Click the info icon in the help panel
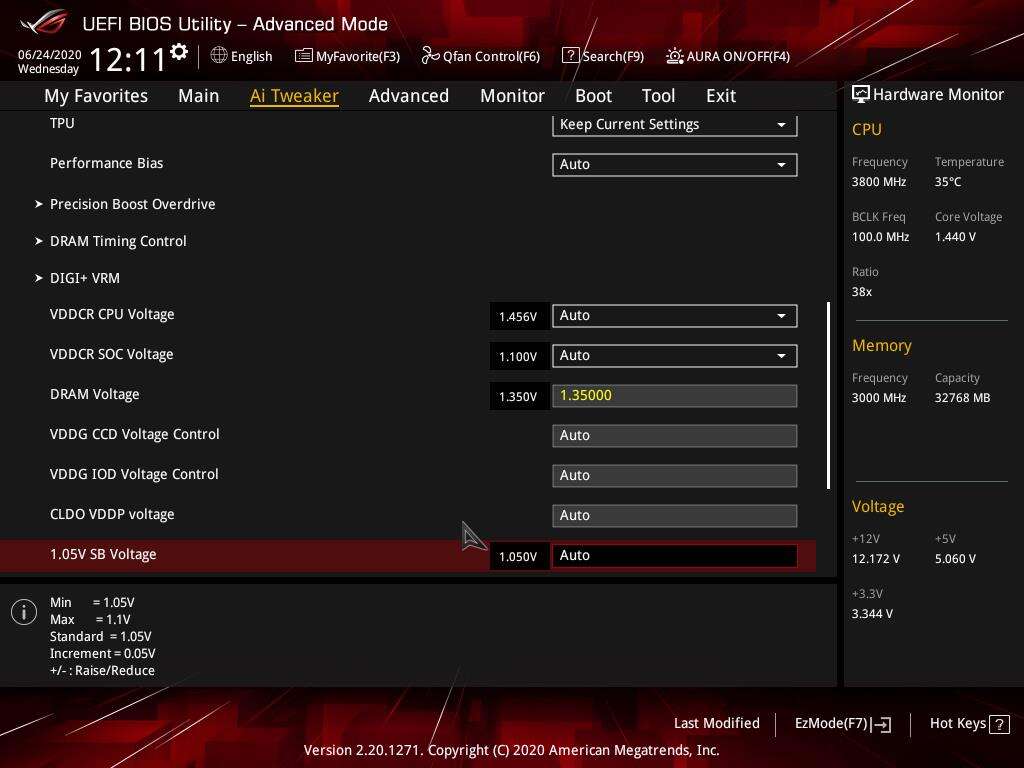Image resolution: width=1024 pixels, height=768 pixels. tap(24, 612)
